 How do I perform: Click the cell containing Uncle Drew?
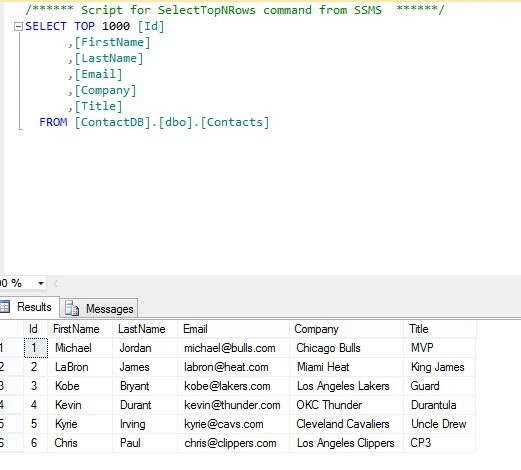[440, 424]
